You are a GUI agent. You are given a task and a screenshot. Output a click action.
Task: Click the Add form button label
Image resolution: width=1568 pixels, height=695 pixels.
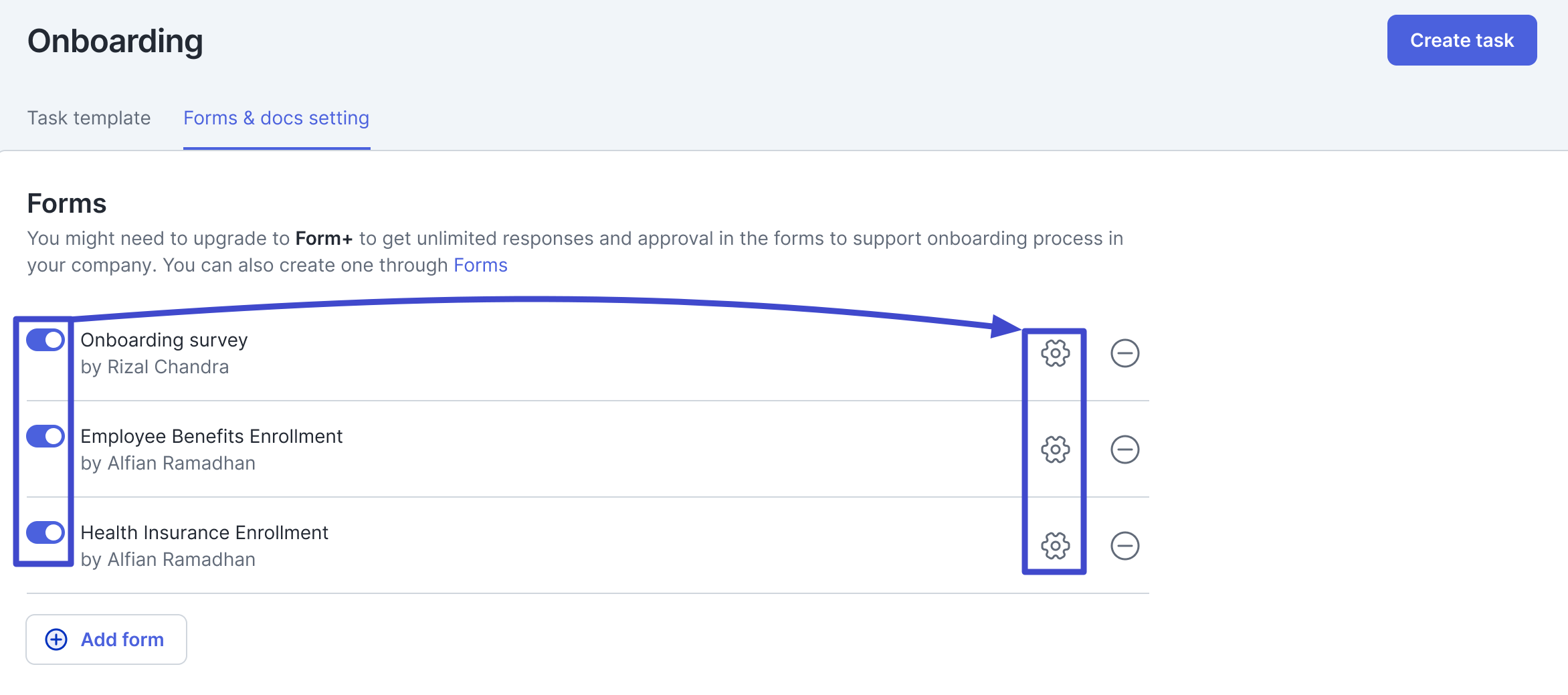click(122, 639)
